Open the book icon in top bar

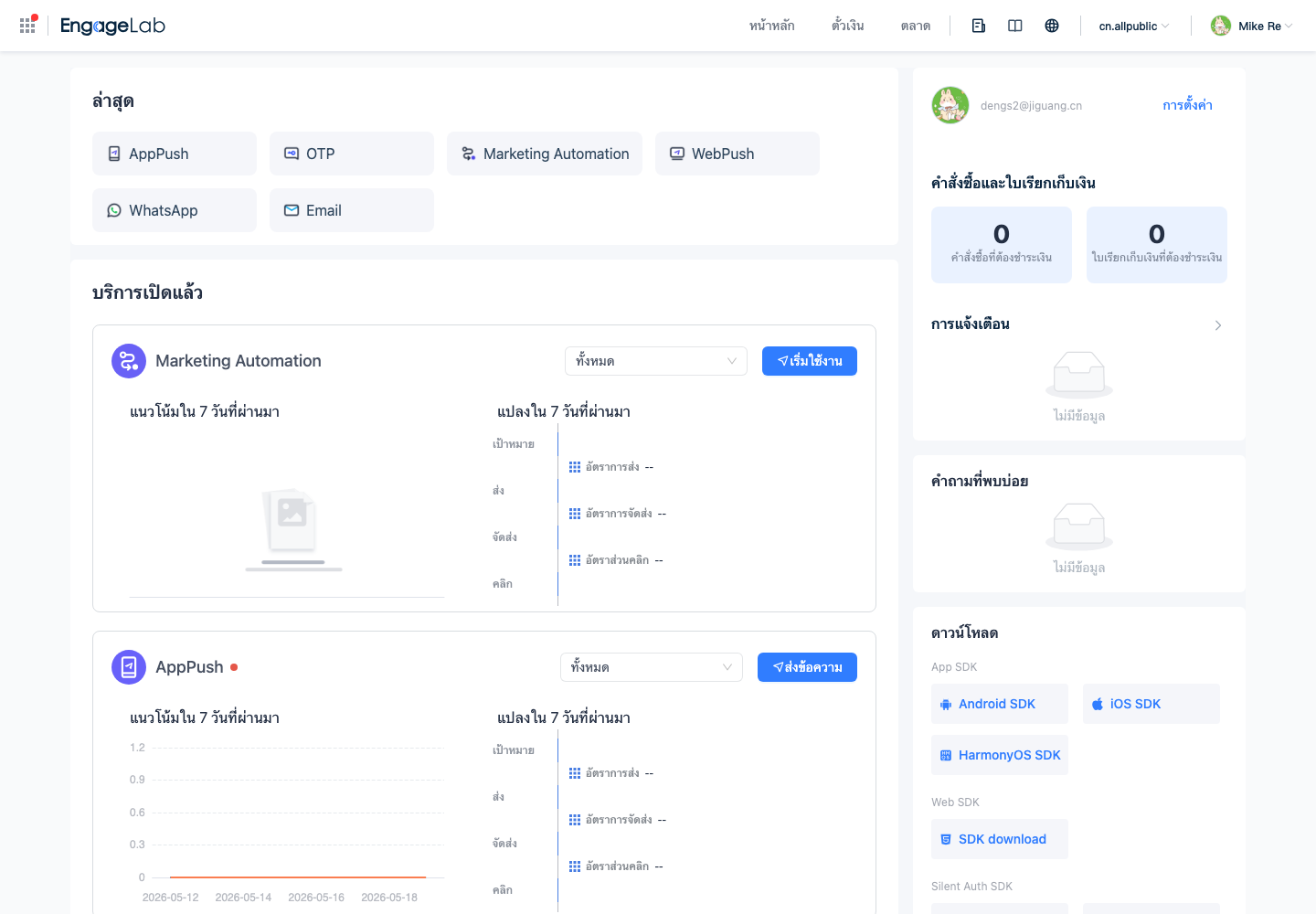[x=1015, y=26]
